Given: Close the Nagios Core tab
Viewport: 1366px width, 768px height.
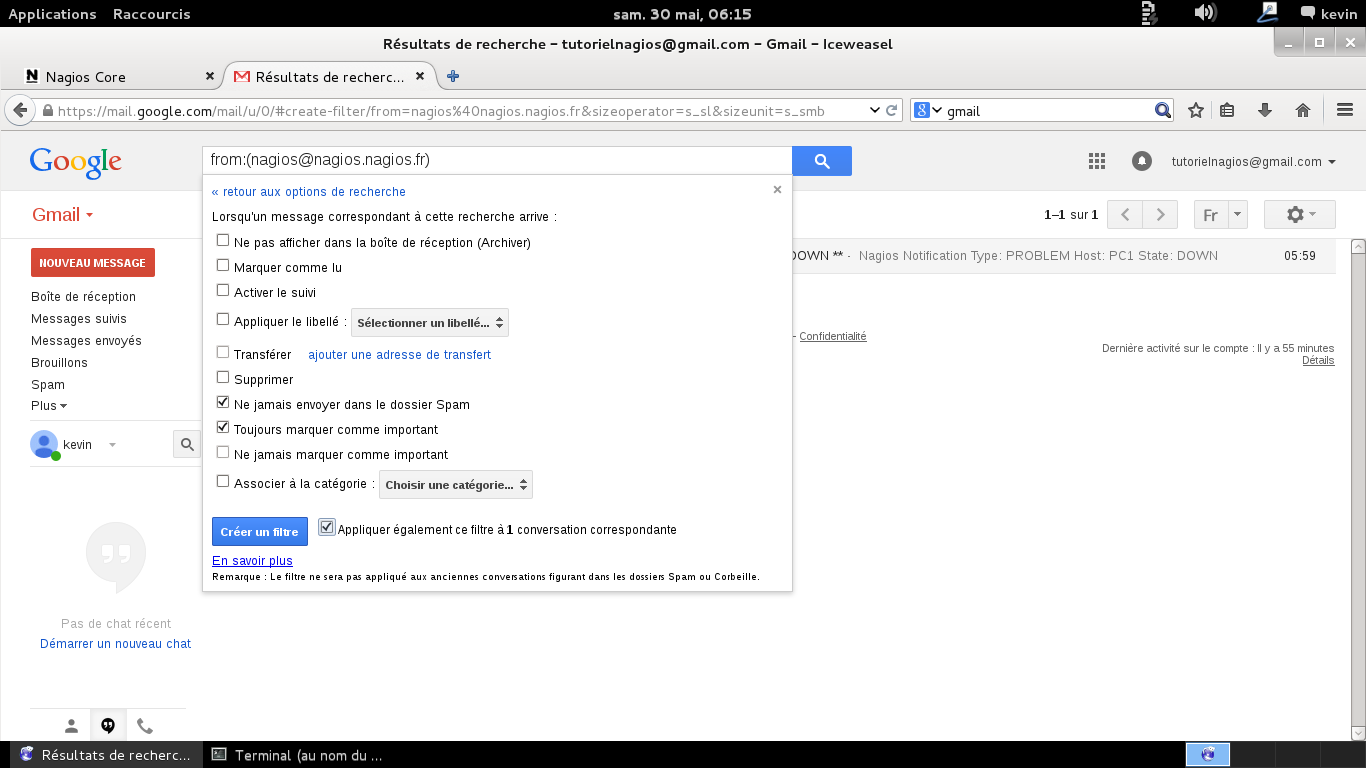Looking at the screenshot, I should coord(210,76).
